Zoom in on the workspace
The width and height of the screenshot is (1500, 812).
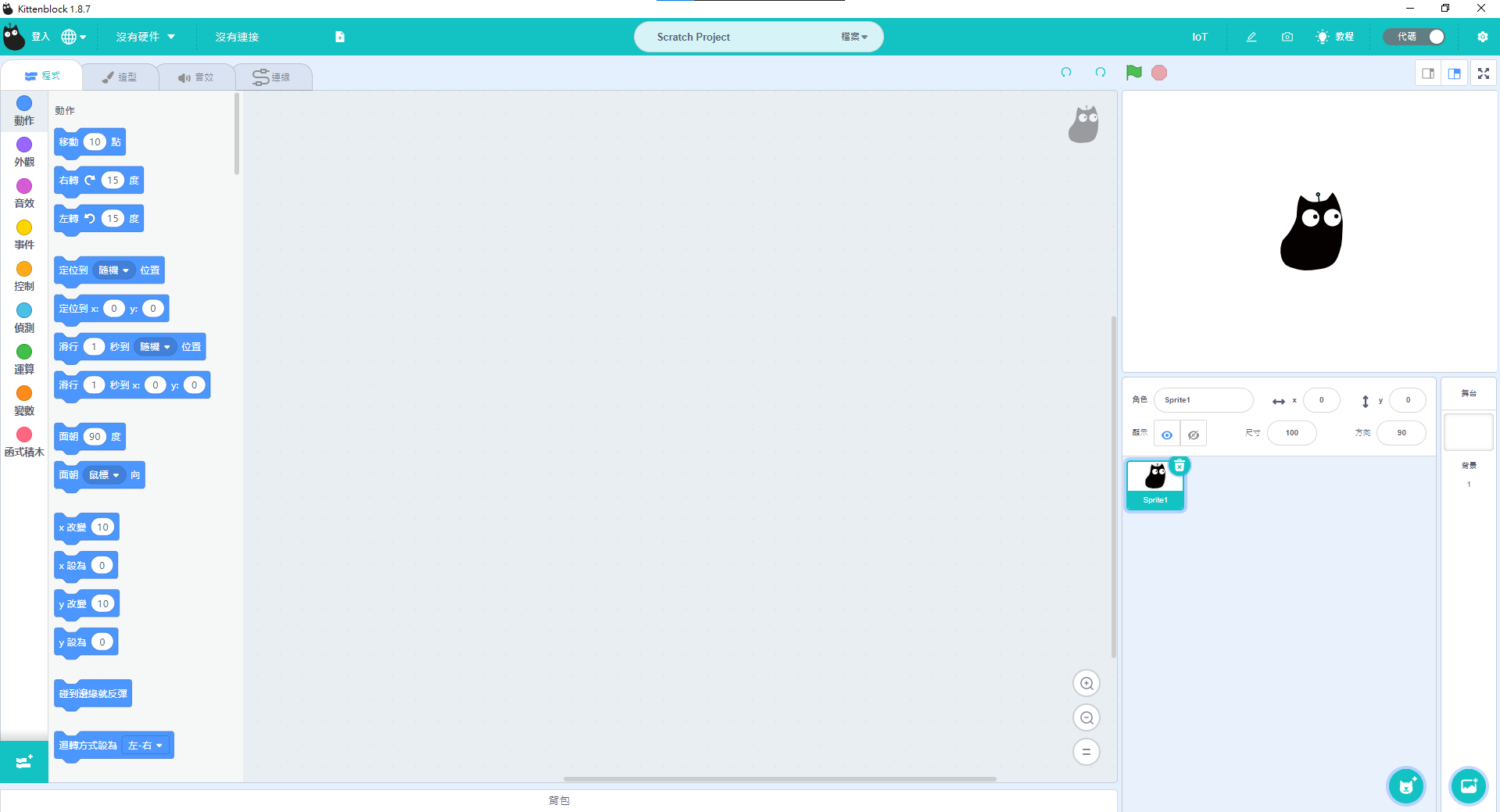coord(1086,684)
